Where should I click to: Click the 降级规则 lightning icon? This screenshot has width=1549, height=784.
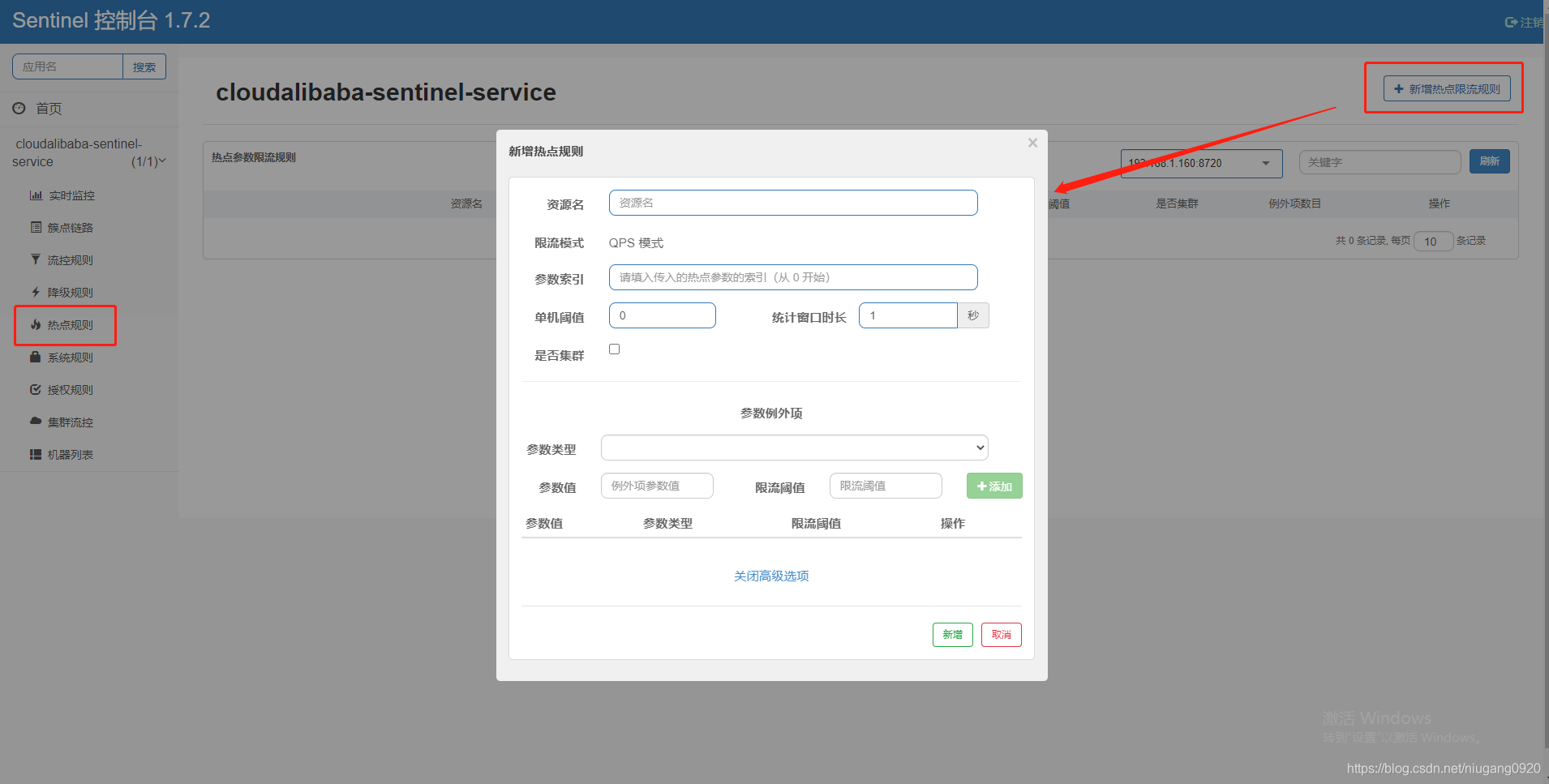click(x=36, y=293)
